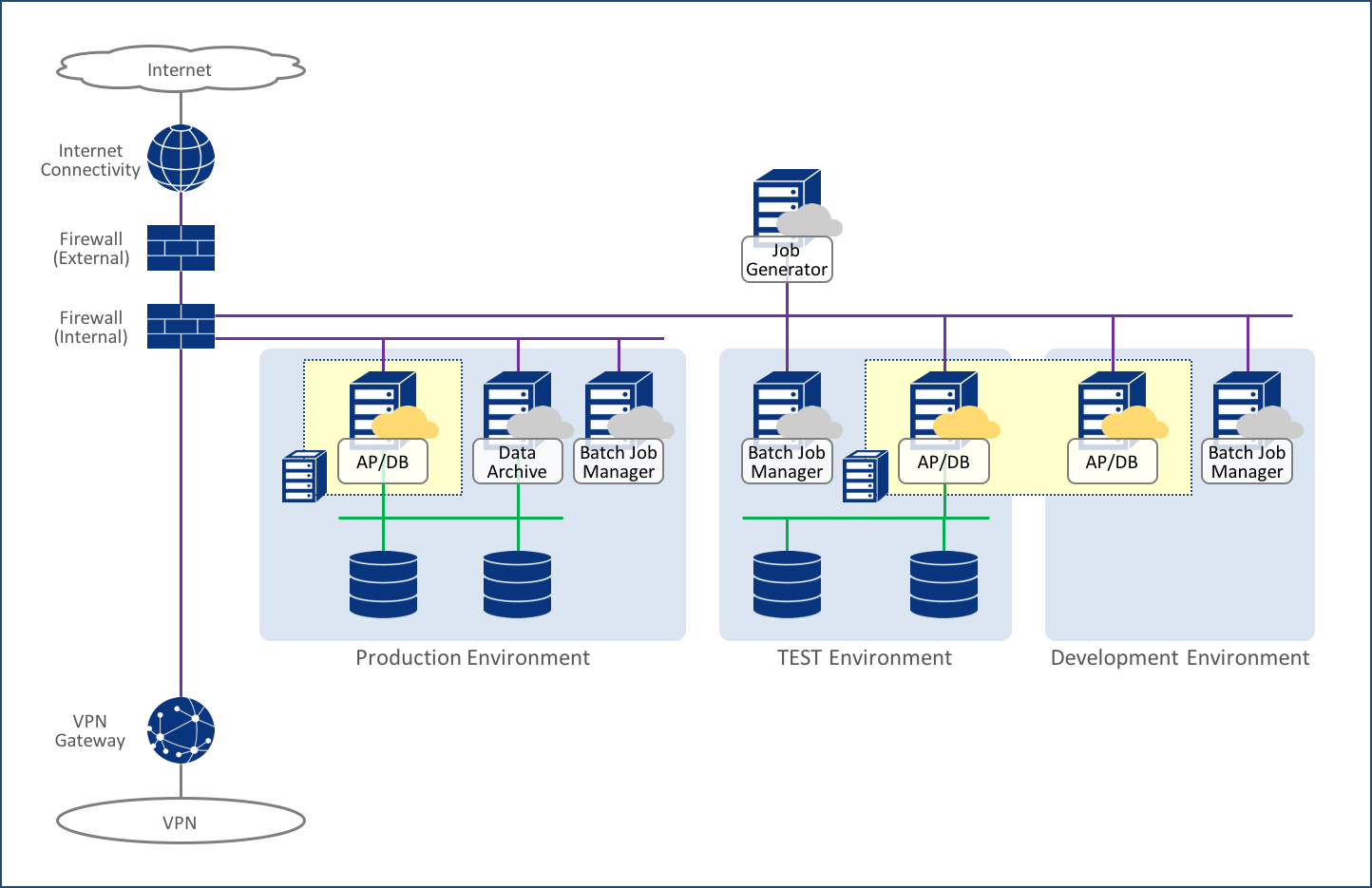
Task: Select the Internet Connectivity globe icon
Action: [181, 158]
